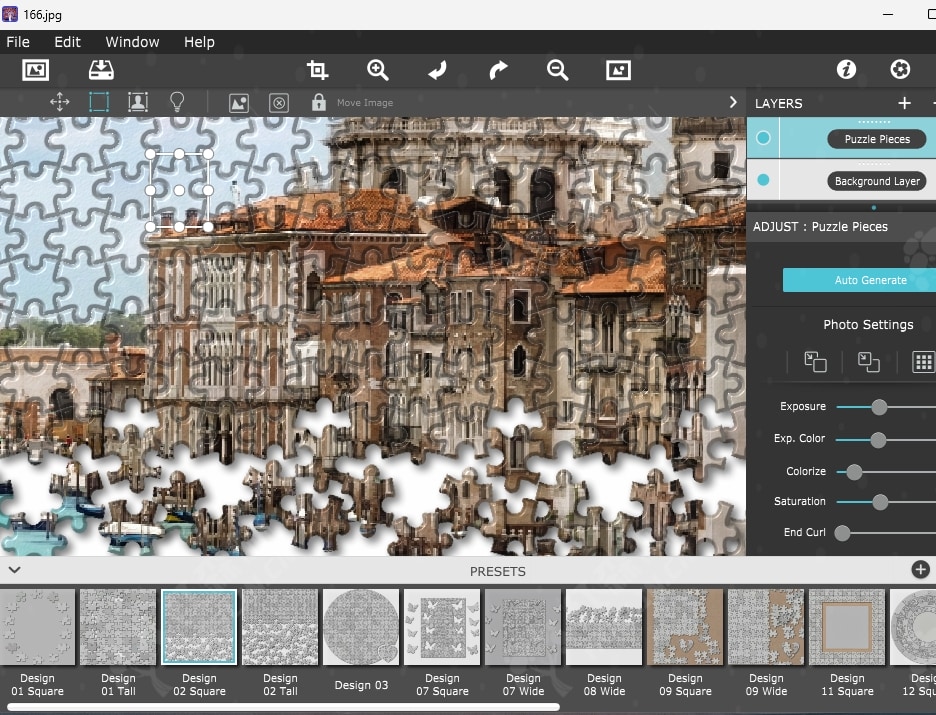
Task: Click the redo arrow
Action: click(498, 70)
